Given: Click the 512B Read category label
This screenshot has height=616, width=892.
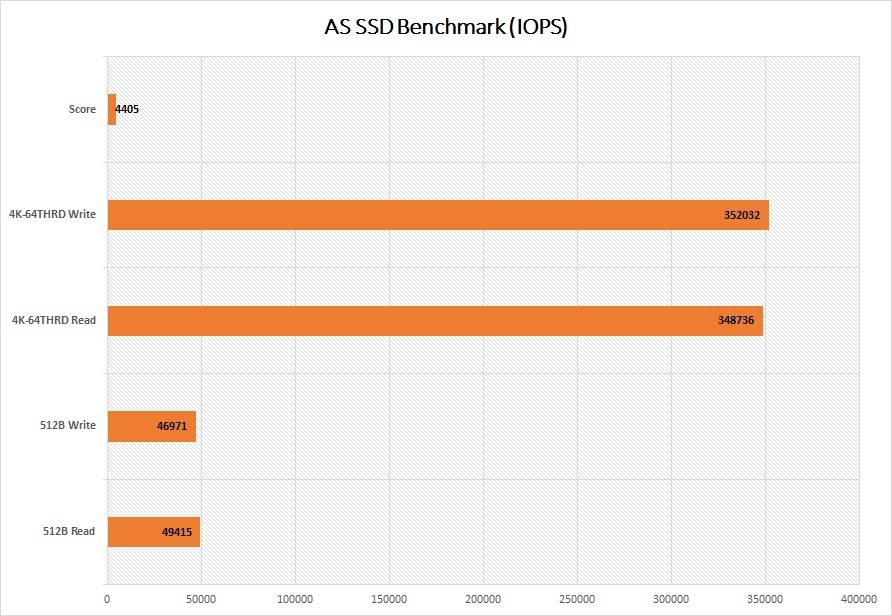Looking at the screenshot, I should coord(69,531).
